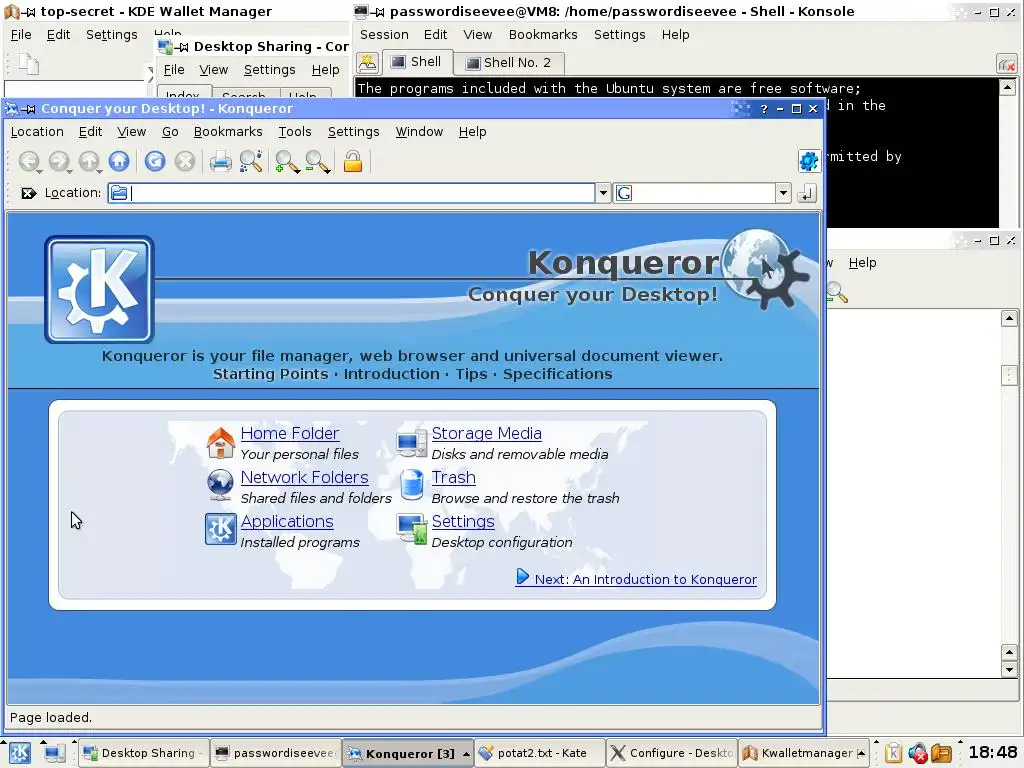Click the Applications KDE icon
Screen dimensions: 1024x768
pos(221,529)
